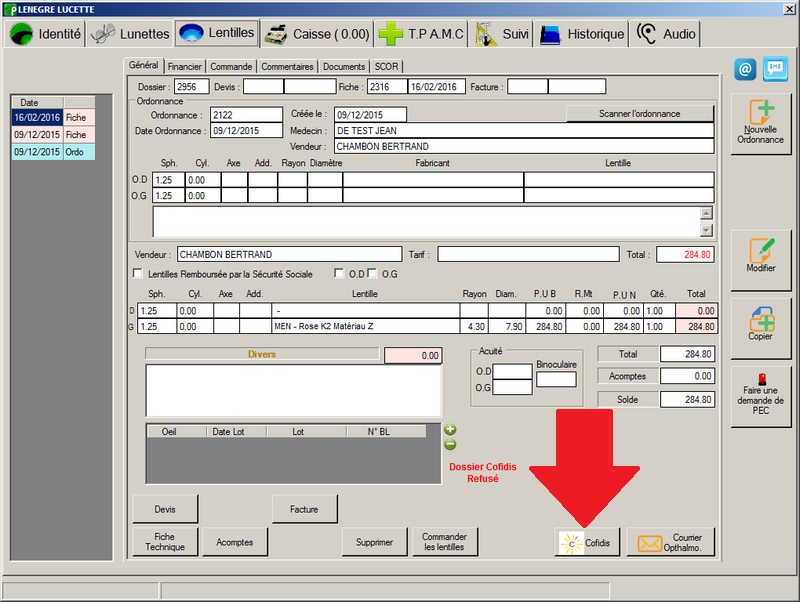The height and width of the screenshot is (602, 800).
Task: Open the Caisse (0.00) section
Action: 317,34
